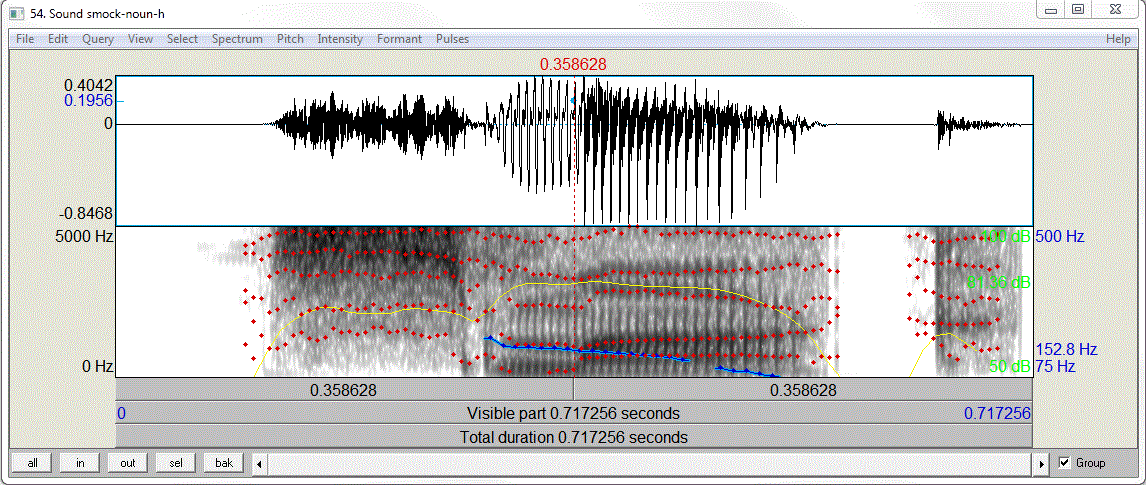
Task: Click the 0.4042 maximum amplitude label
Action: click(x=88, y=85)
